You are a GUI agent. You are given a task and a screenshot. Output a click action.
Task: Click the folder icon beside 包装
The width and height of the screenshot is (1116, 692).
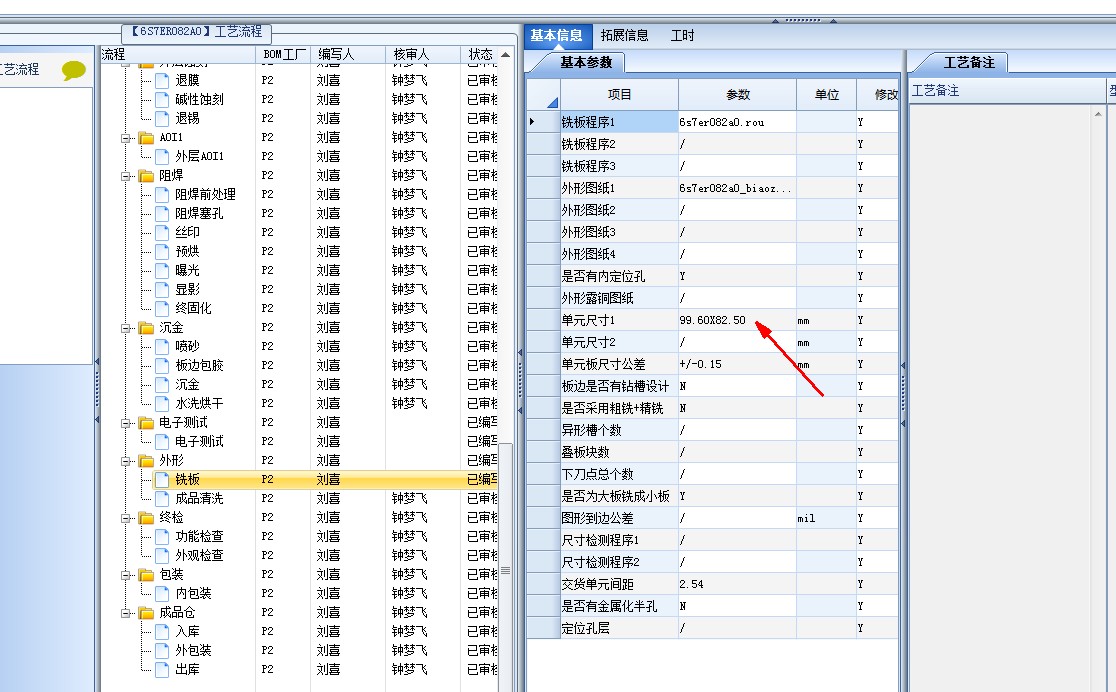pyautogui.click(x=146, y=575)
